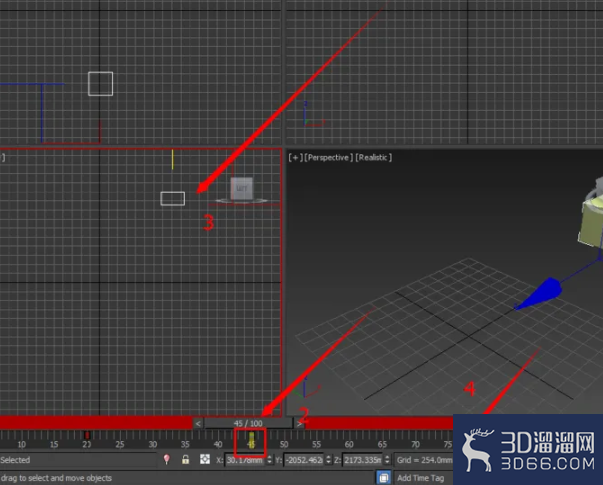This screenshot has height=485, width=603.
Task: Open the [+] viewport general menu
Action: pos(295,157)
